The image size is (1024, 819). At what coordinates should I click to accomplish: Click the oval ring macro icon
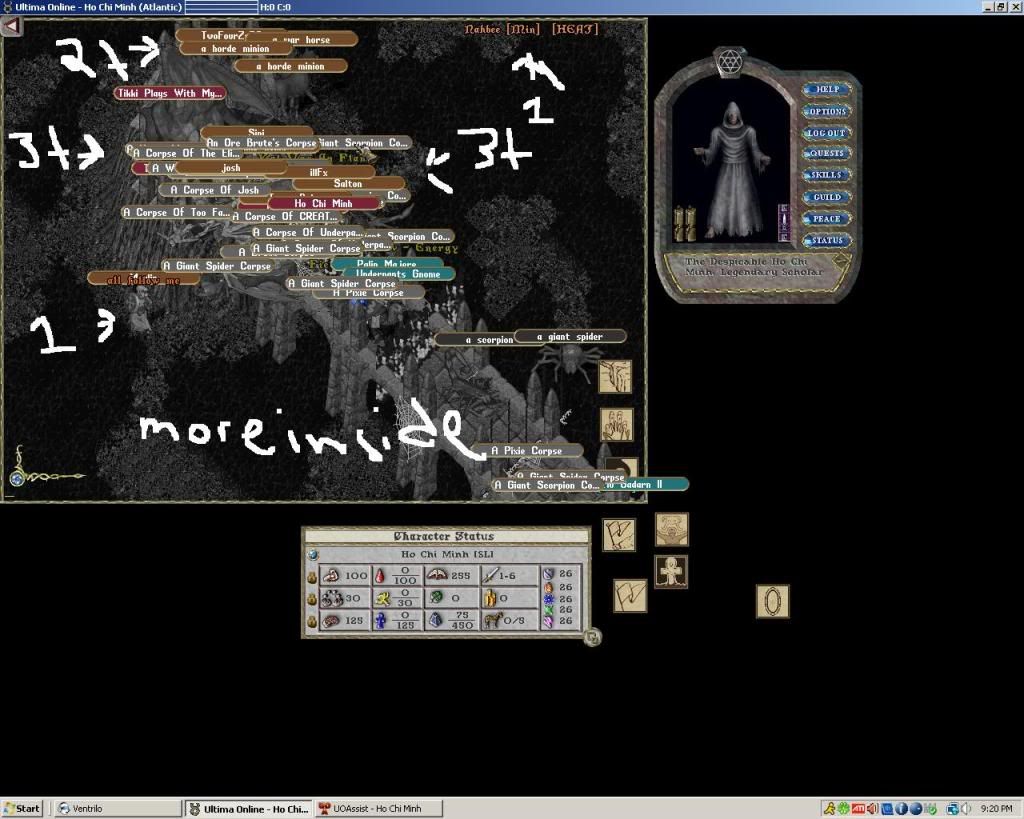coord(773,601)
